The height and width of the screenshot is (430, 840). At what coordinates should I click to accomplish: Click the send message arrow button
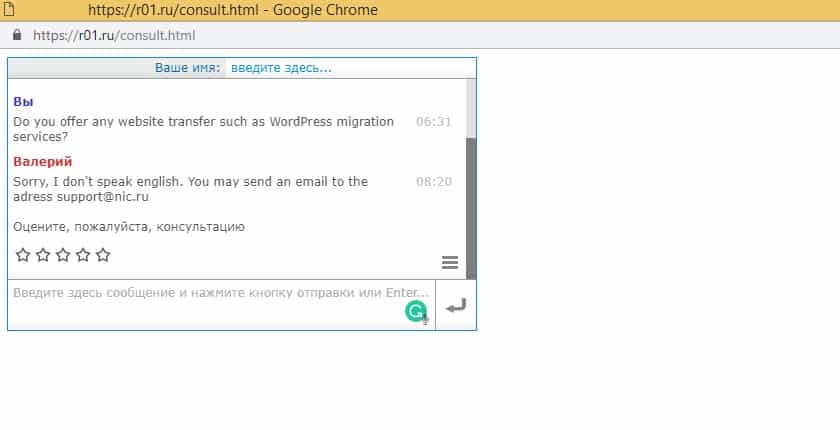click(x=456, y=306)
